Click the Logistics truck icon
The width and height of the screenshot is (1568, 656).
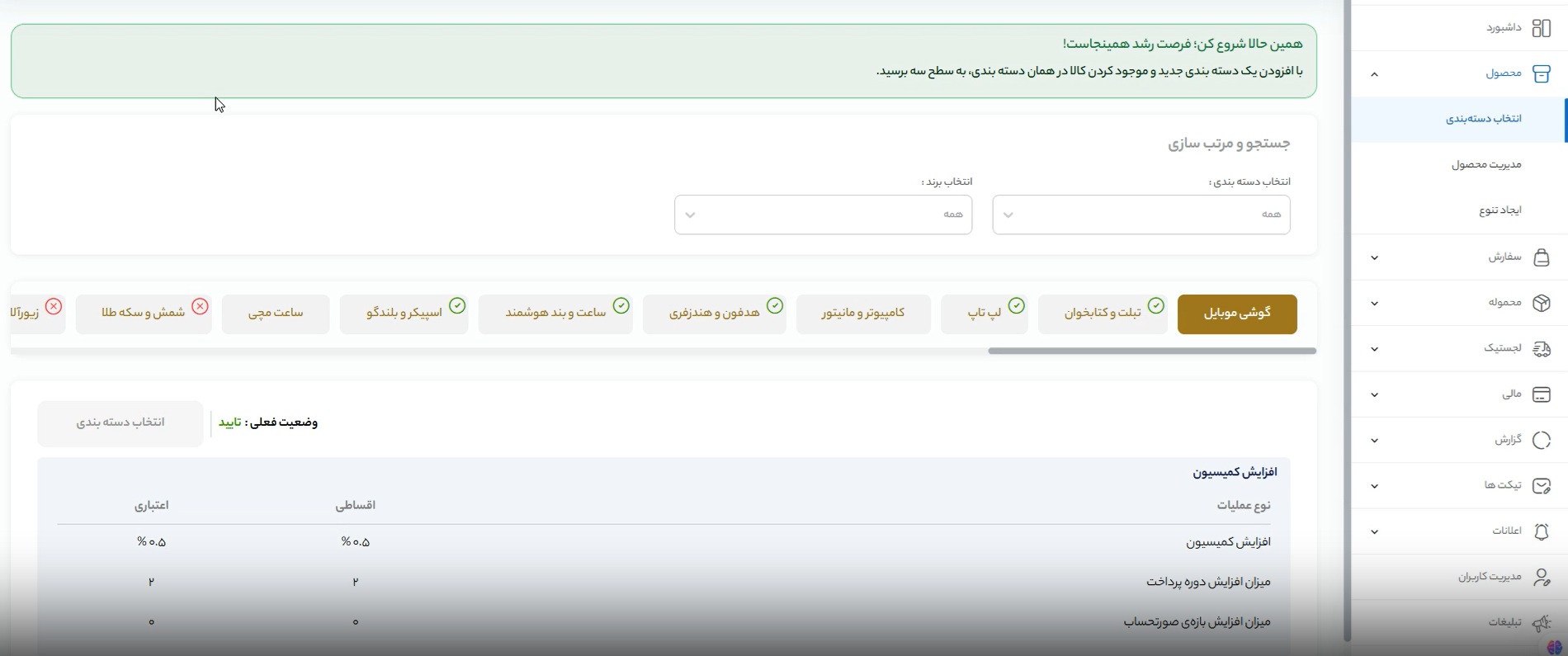(x=1541, y=349)
